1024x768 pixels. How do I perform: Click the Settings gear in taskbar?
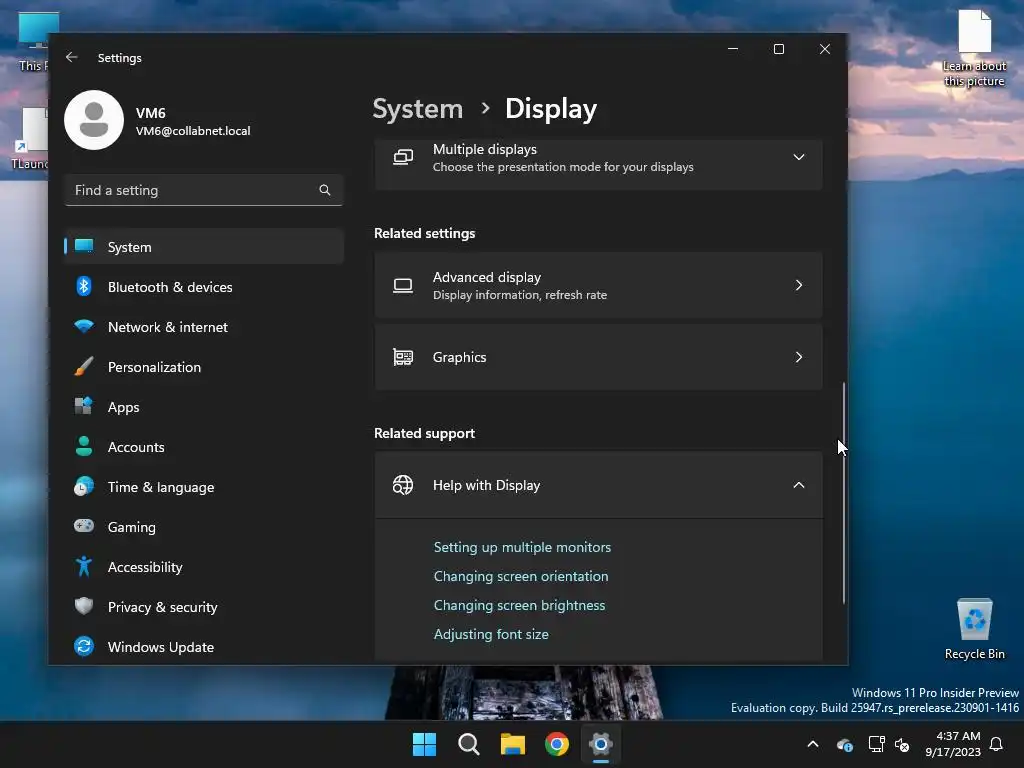click(601, 744)
